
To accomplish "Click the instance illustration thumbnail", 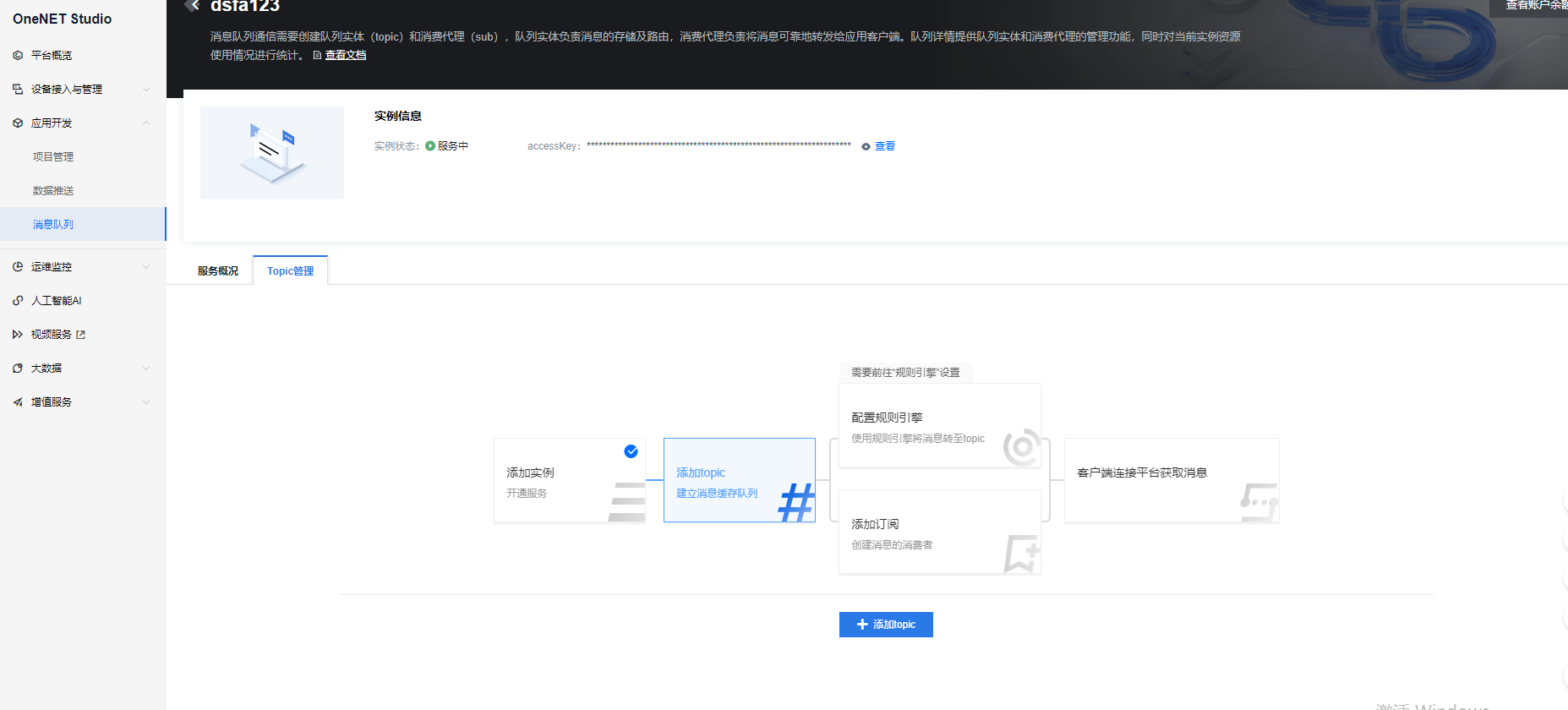I will pyautogui.click(x=272, y=153).
